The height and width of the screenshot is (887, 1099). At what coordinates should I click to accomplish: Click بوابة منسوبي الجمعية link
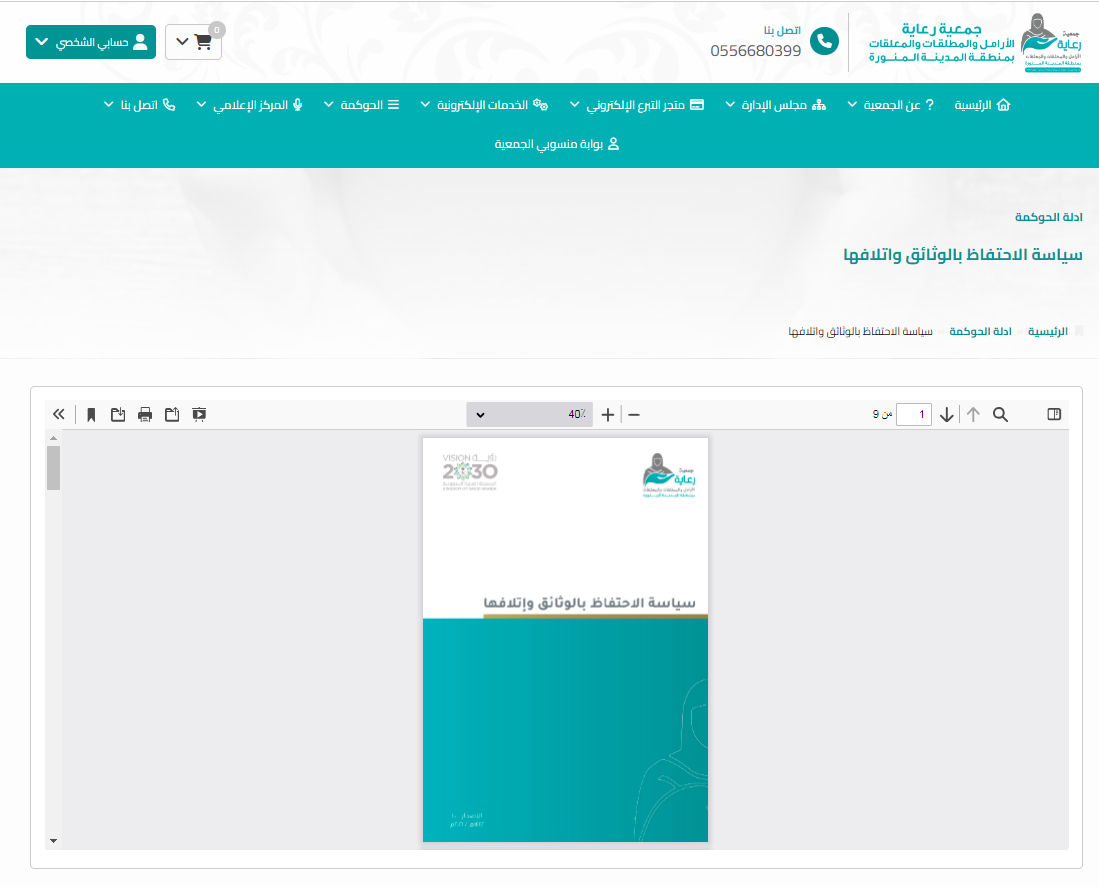557,144
